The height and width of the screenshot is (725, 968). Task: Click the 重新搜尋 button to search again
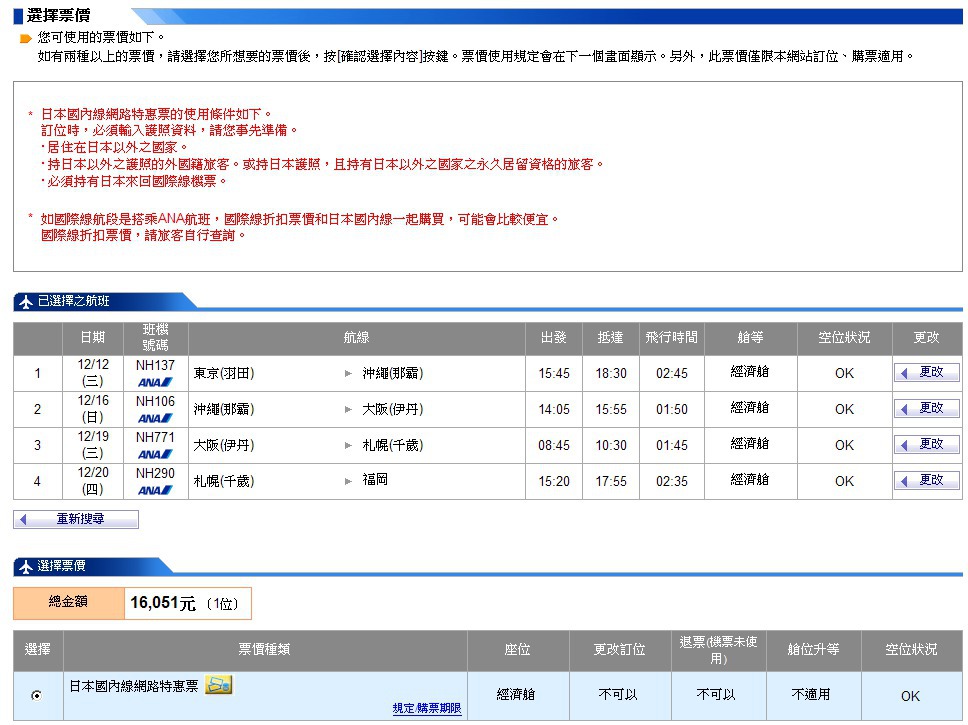76,520
